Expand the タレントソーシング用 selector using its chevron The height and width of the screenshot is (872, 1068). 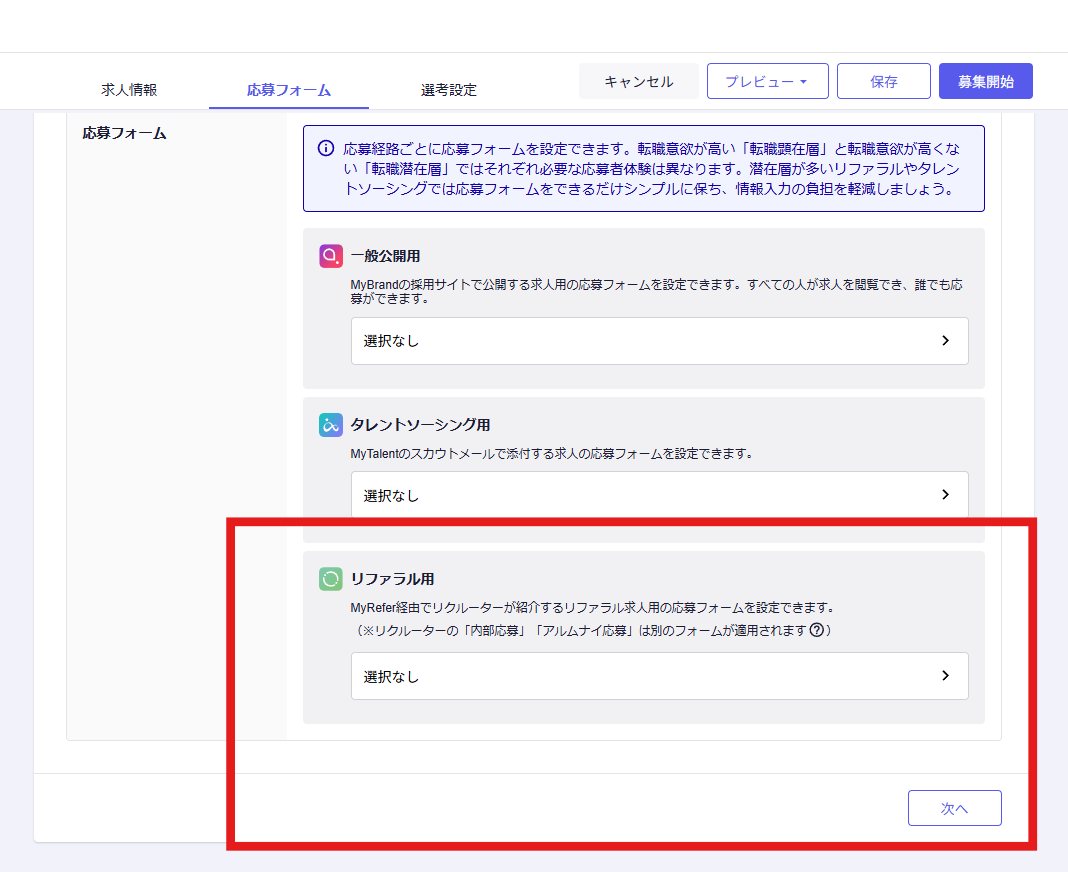coord(945,495)
